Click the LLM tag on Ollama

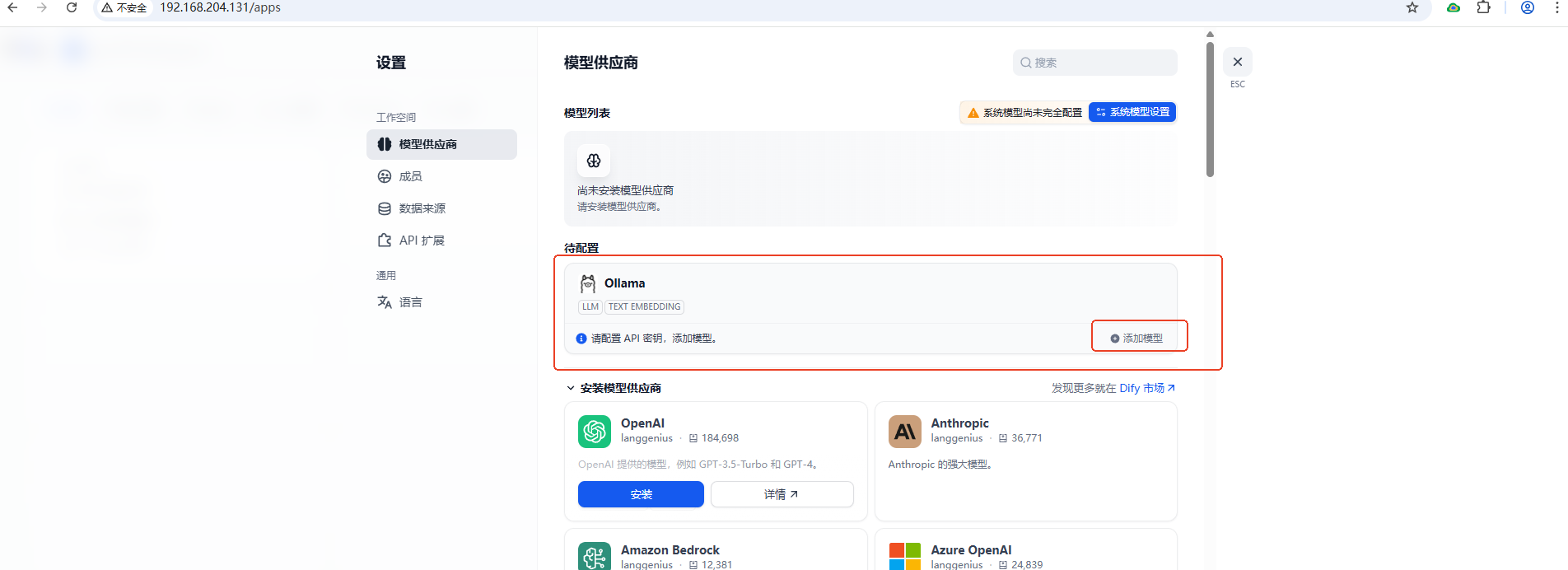(590, 306)
